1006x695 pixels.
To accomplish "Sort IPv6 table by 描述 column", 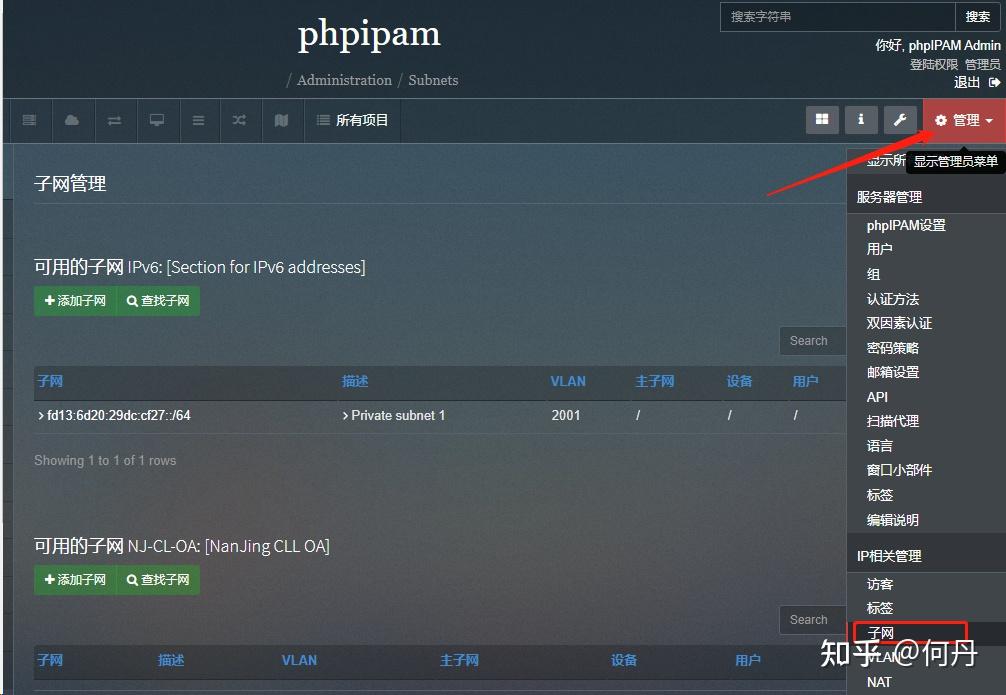I will pos(355,381).
